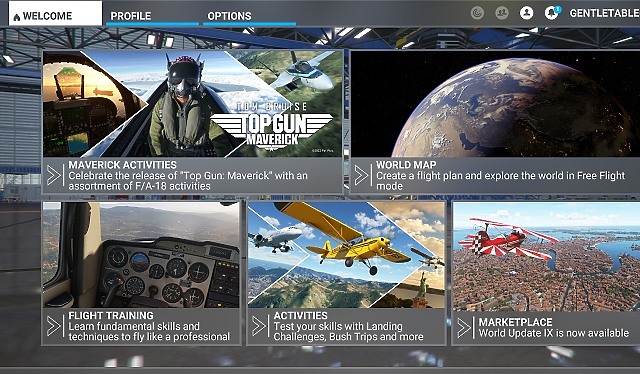This screenshot has width=640, height=374.
Task: Open the friends group icon in top bar
Action: click(502, 13)
